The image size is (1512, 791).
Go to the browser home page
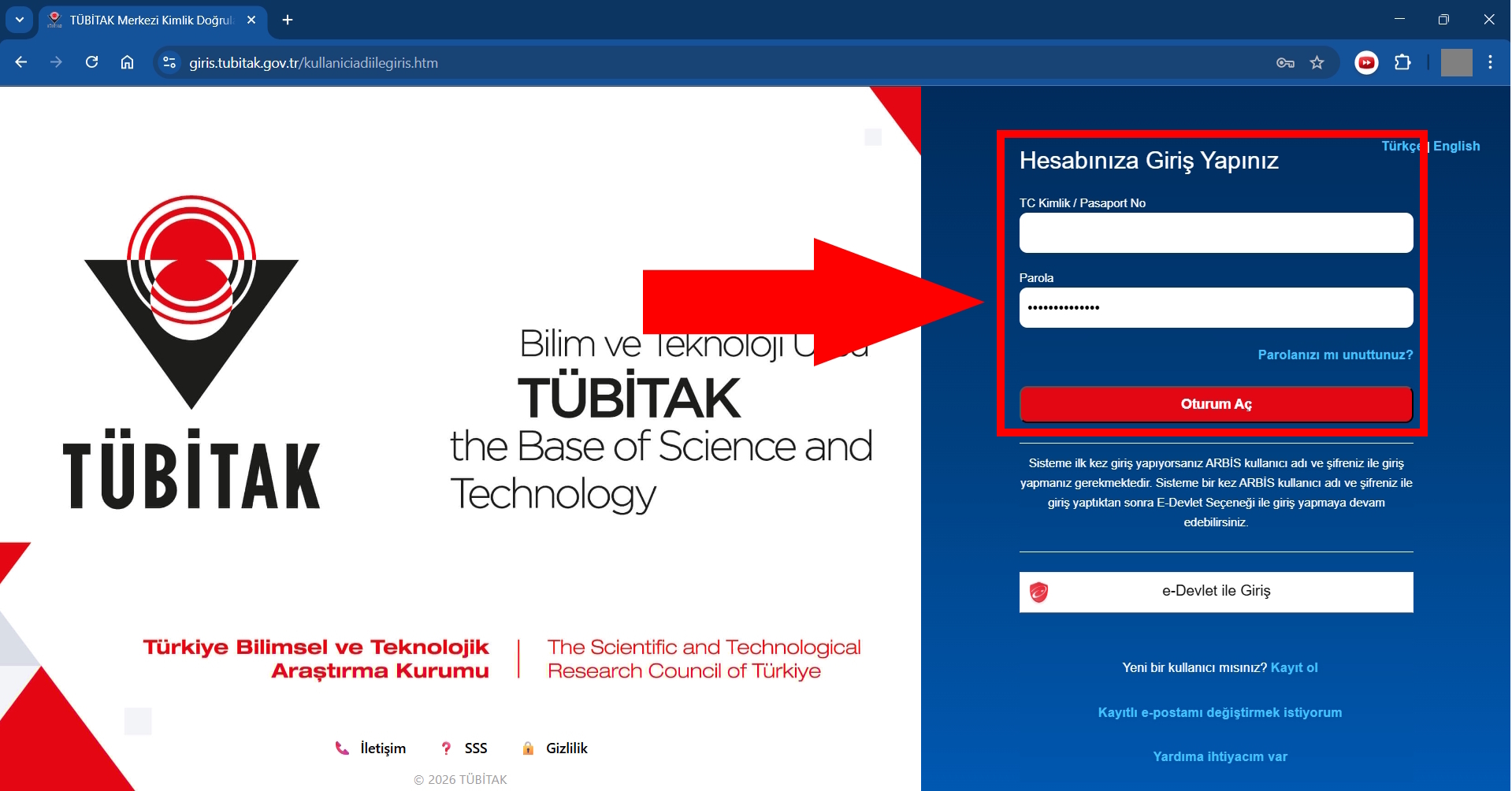(x=127, y=62)
